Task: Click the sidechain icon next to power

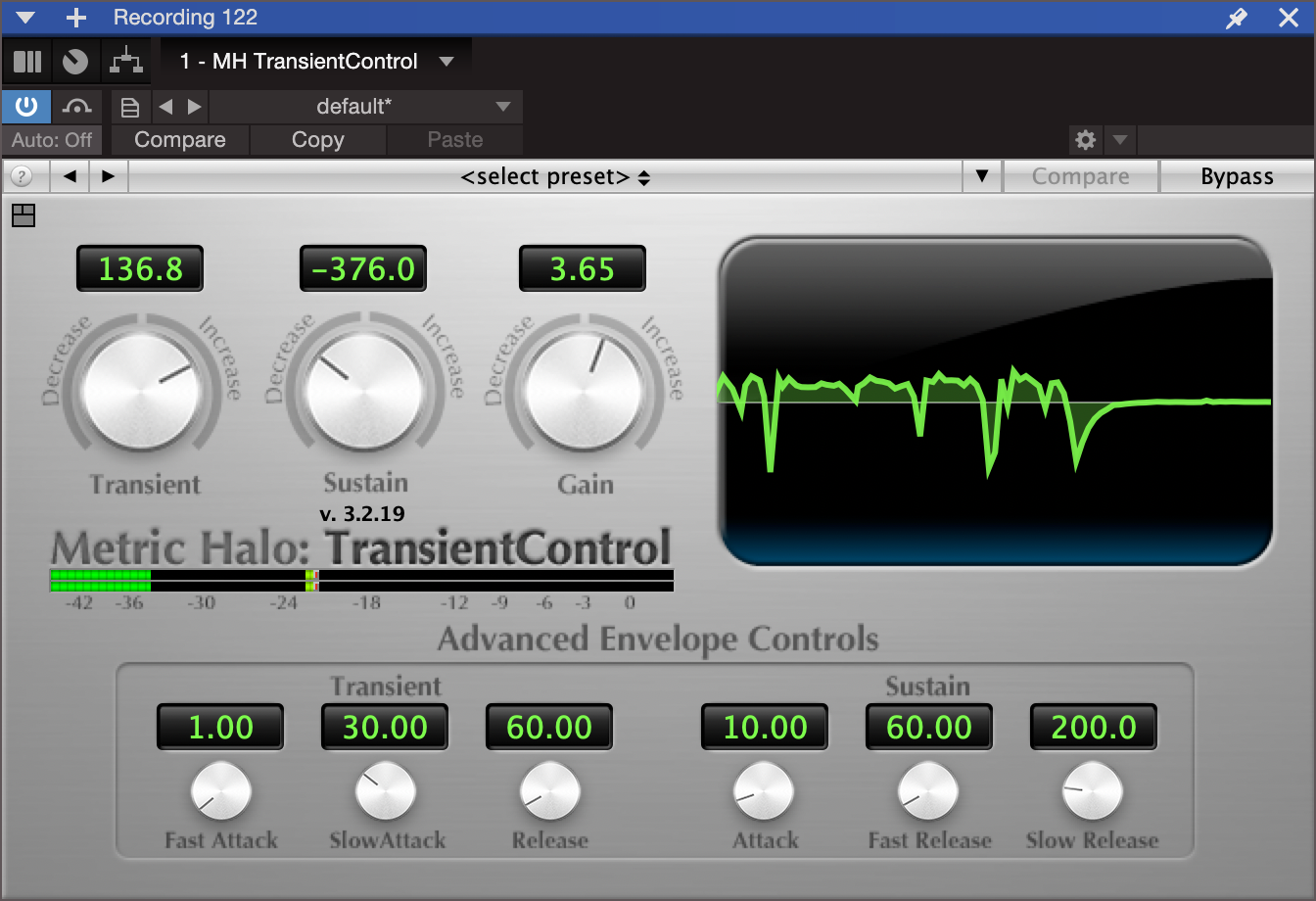Action: 76,106
